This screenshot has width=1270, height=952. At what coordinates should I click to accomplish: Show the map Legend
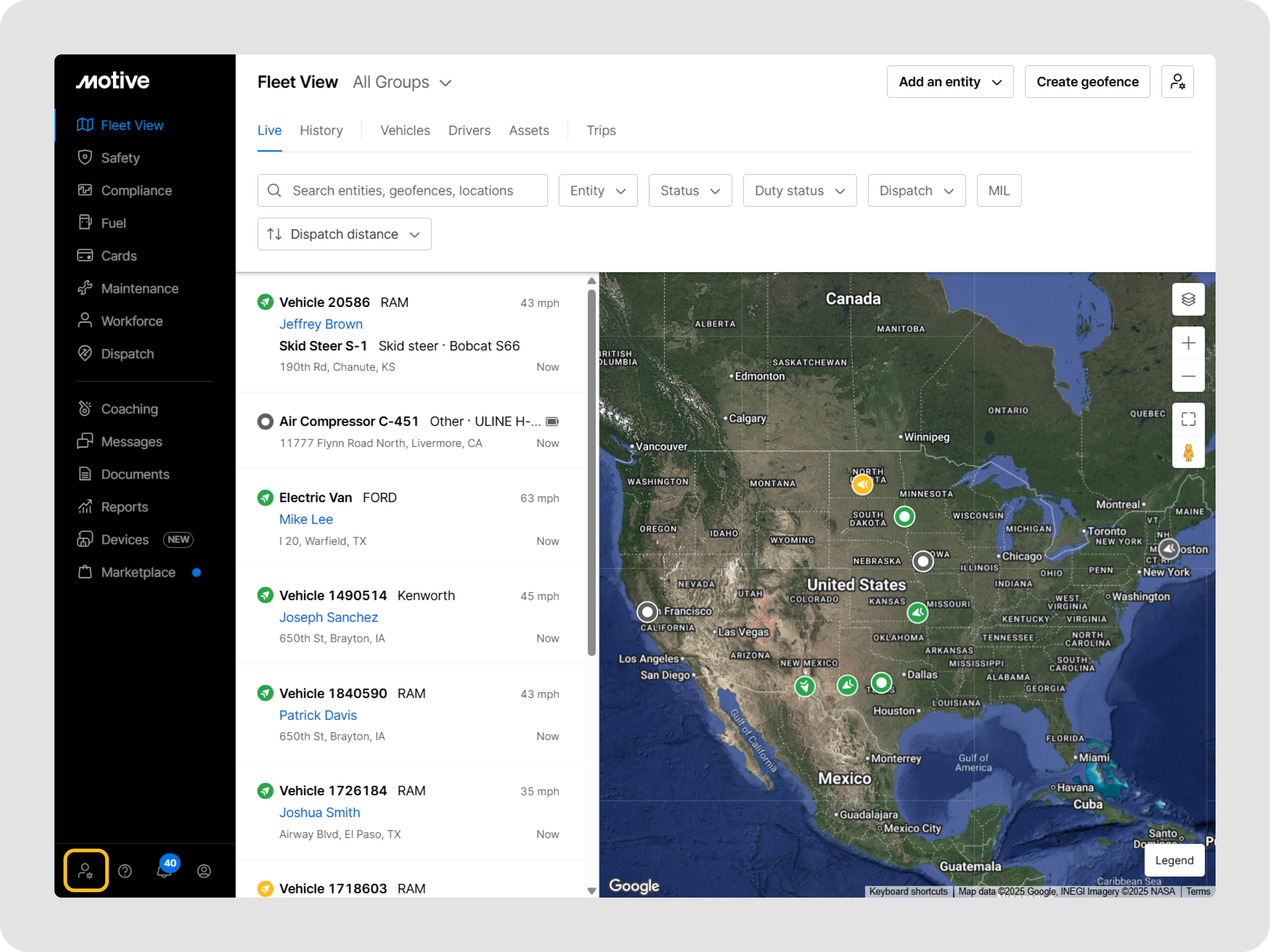coord(1173,860)
